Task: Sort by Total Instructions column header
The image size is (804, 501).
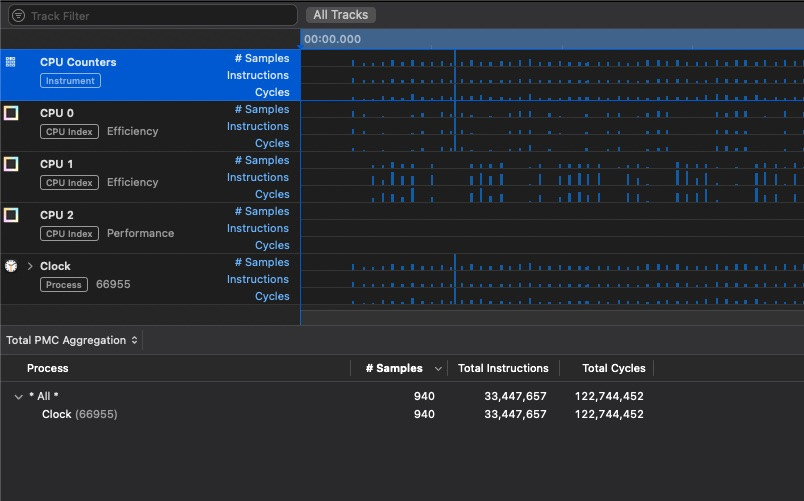Action: coord(503,368)
